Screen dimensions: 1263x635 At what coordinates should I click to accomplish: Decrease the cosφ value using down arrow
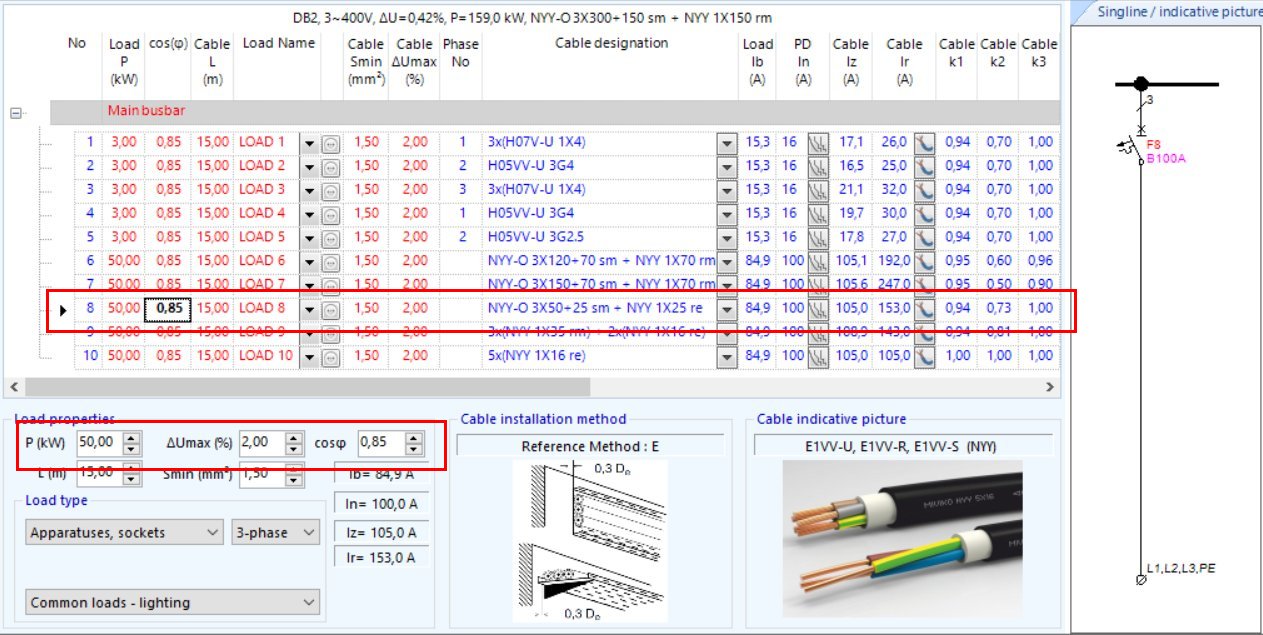[x=414, y=447]
